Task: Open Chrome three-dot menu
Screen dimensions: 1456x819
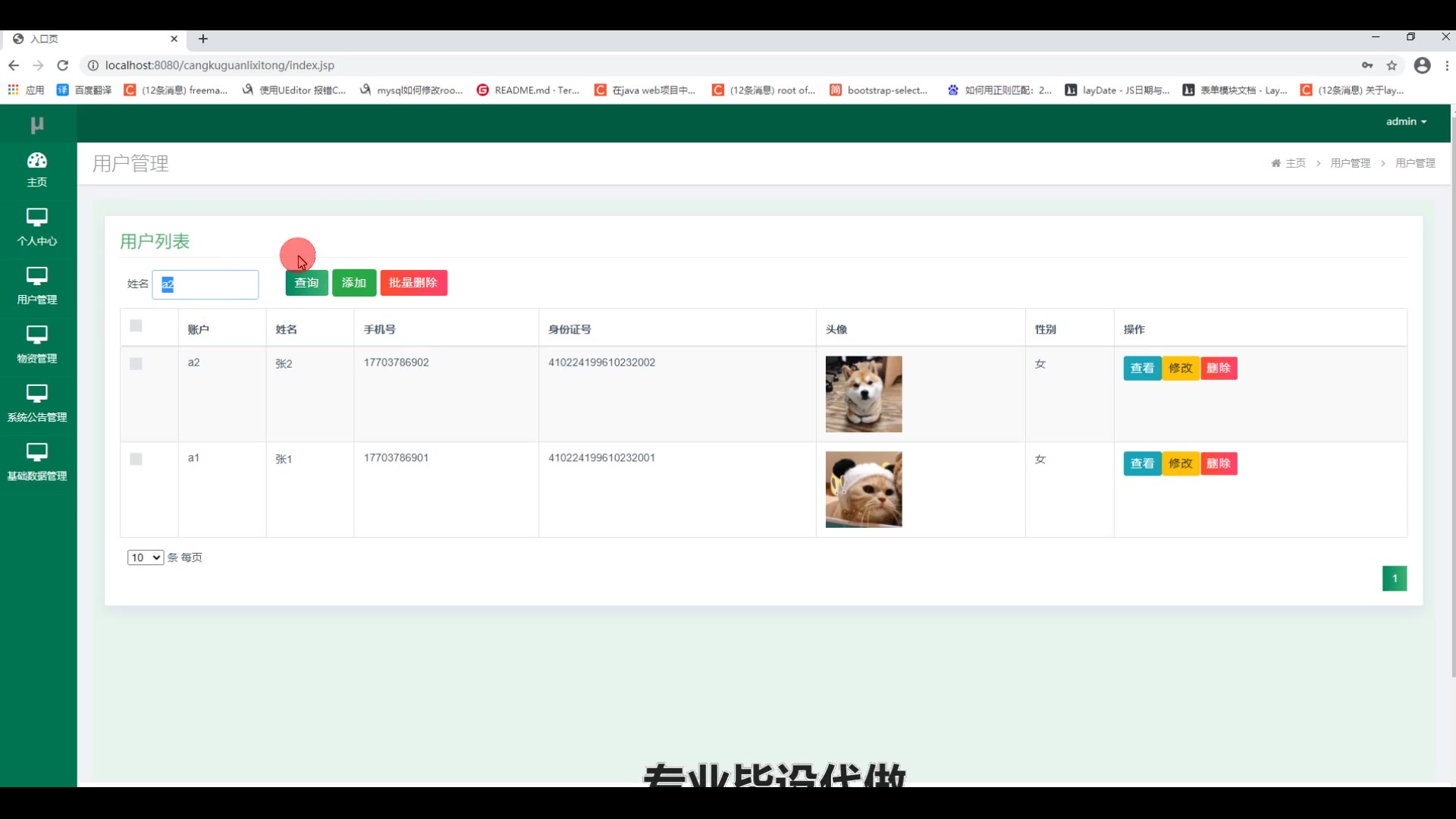Action: tap(1447, 65)
